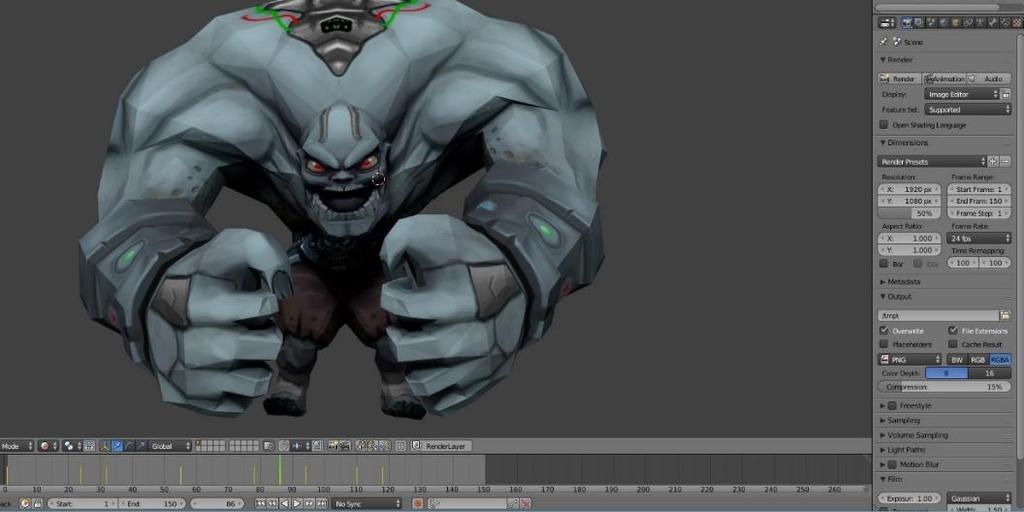Select RGB color mode
The image size is (1024, 512).
coord(978,359)
